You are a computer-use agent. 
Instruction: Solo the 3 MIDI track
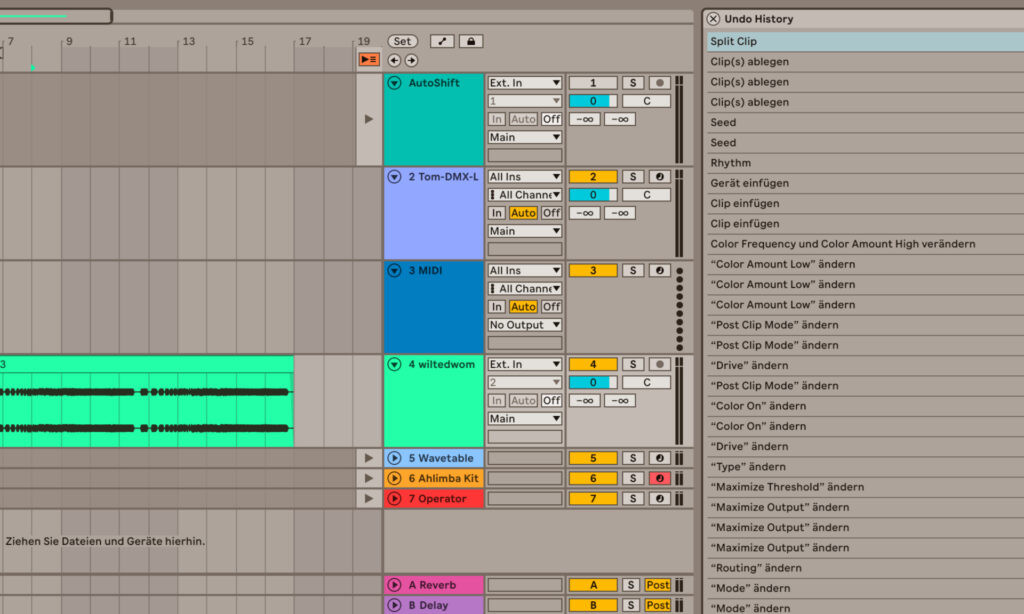633,270
